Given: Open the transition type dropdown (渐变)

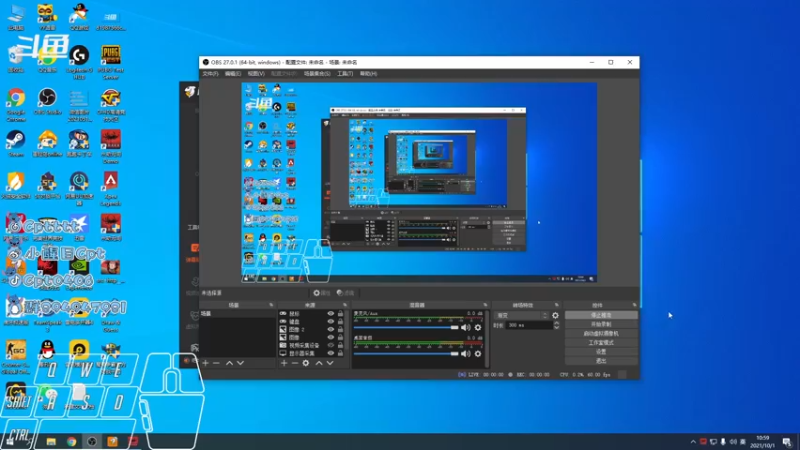Looking at the screenshot, I should click(x=520, y=315).
